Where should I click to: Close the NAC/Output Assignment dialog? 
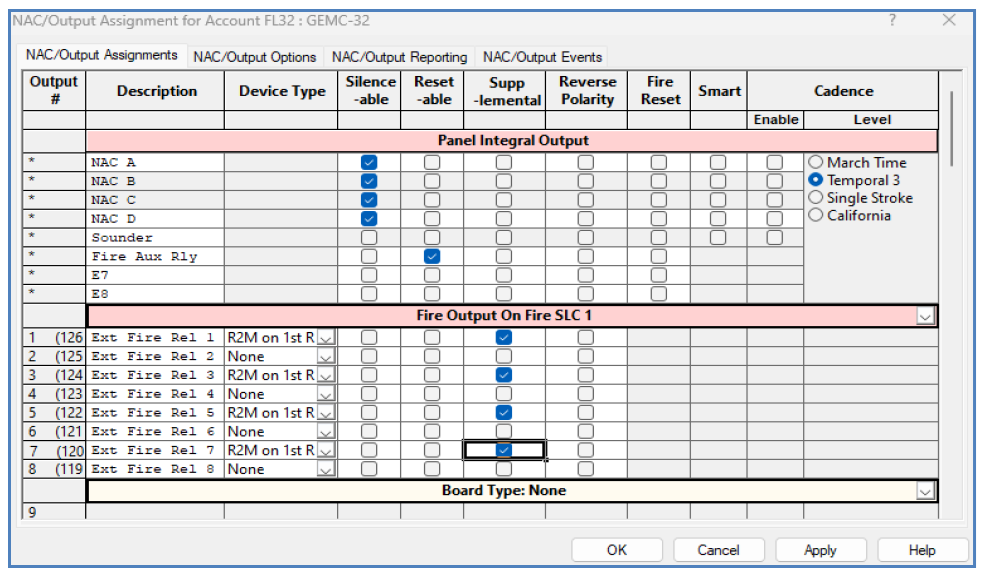(x=949, y=20)
